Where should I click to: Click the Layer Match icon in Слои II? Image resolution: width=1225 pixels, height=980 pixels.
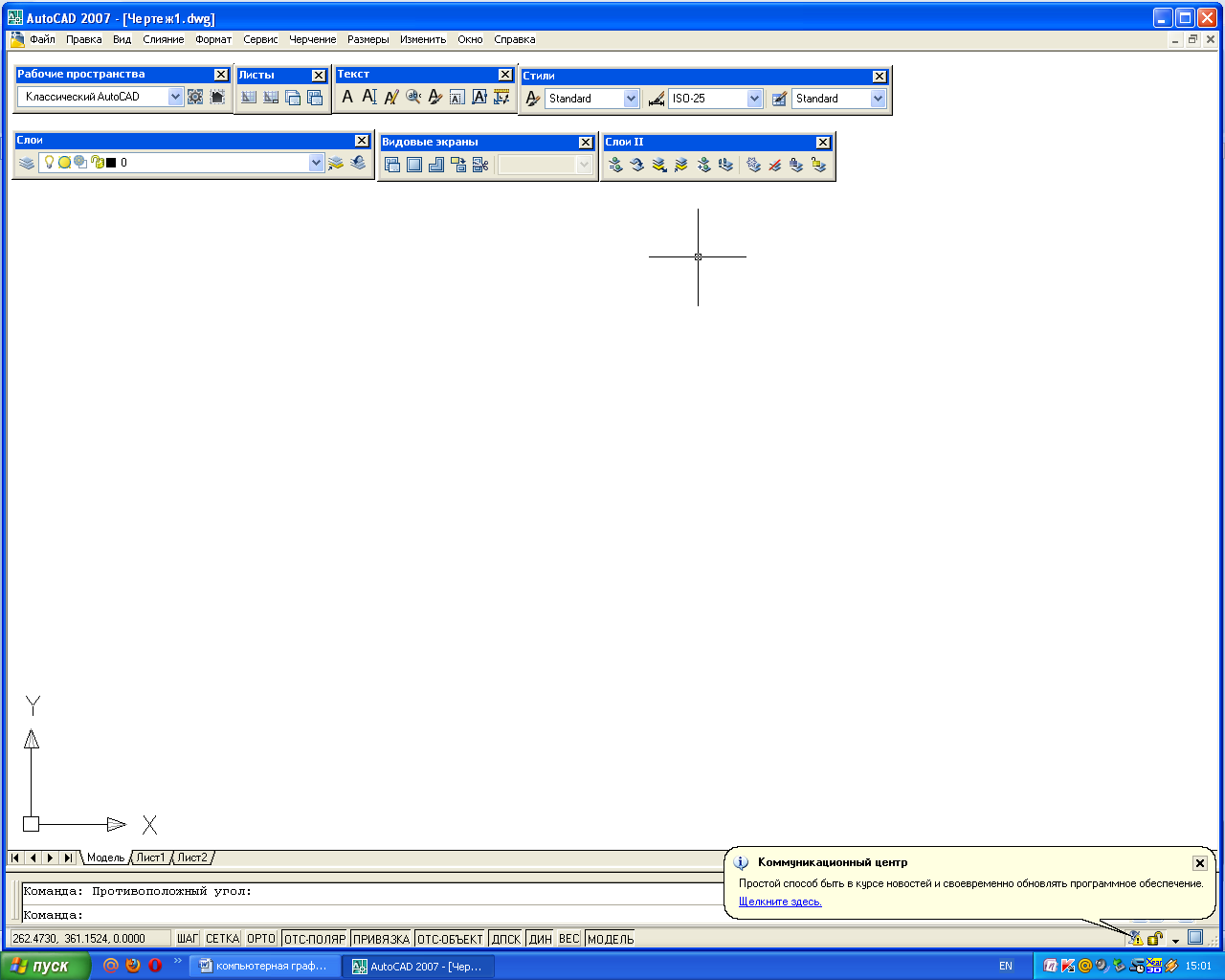(x=615, y=165)
